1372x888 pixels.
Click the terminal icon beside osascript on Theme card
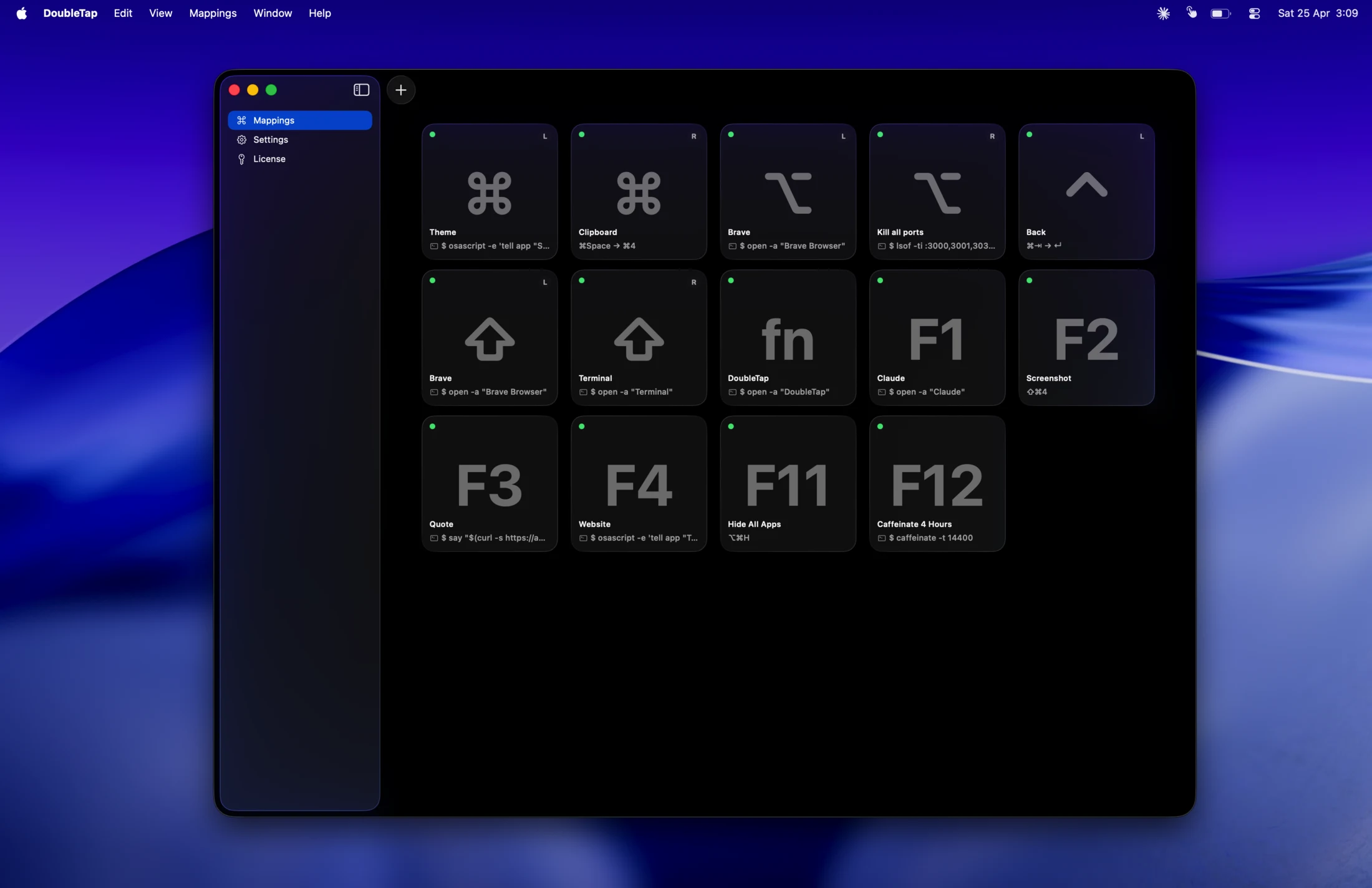pyautogui.click(x=434, y=246)
